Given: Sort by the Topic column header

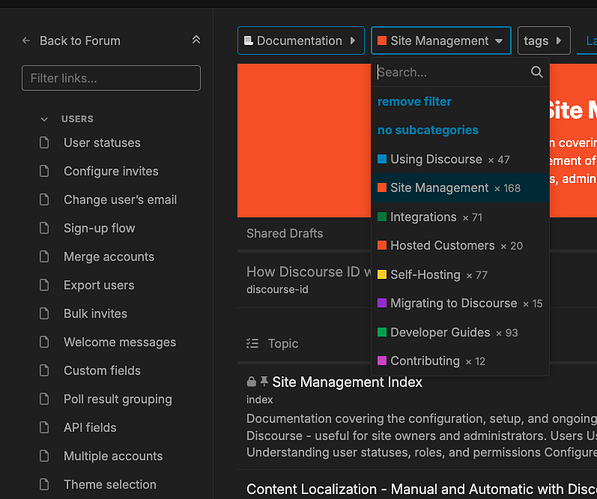Looking at the screenshot, I should pyautogui.click(x=283, y=343).
